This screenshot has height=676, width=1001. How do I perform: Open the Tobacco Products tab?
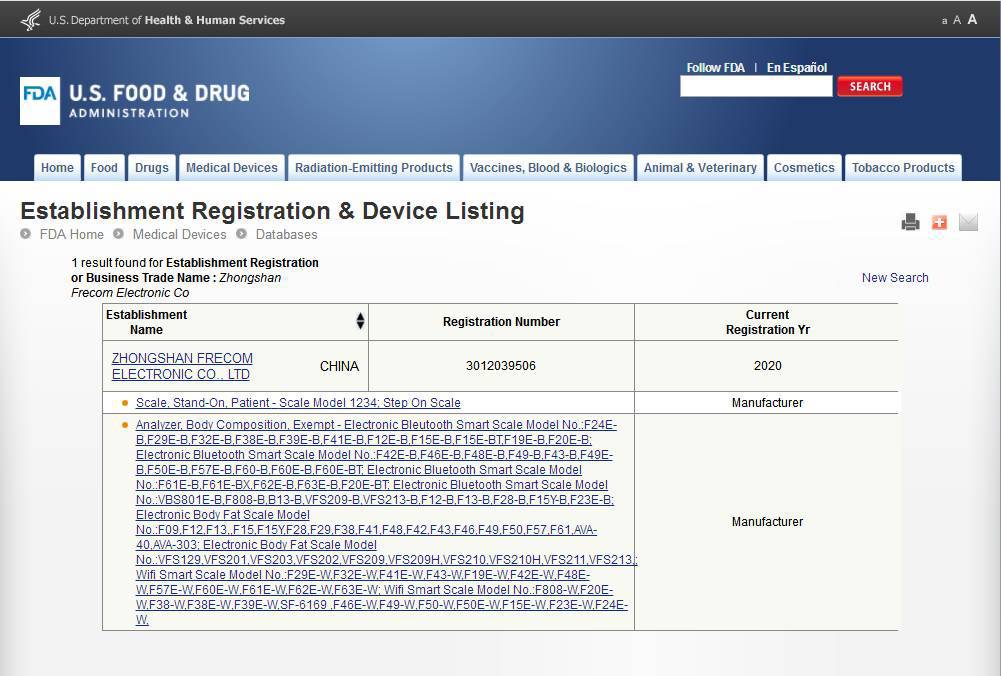(x=903, y=167)
